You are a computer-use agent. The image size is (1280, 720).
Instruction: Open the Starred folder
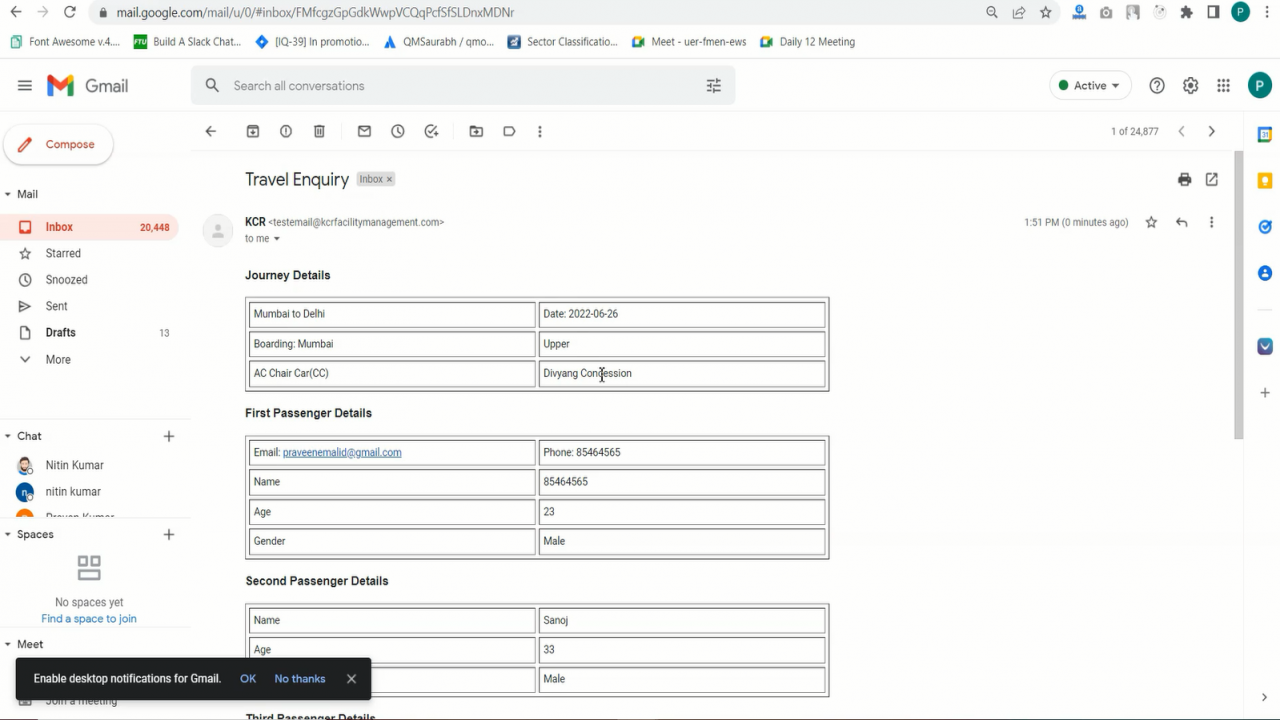[63, 253]
